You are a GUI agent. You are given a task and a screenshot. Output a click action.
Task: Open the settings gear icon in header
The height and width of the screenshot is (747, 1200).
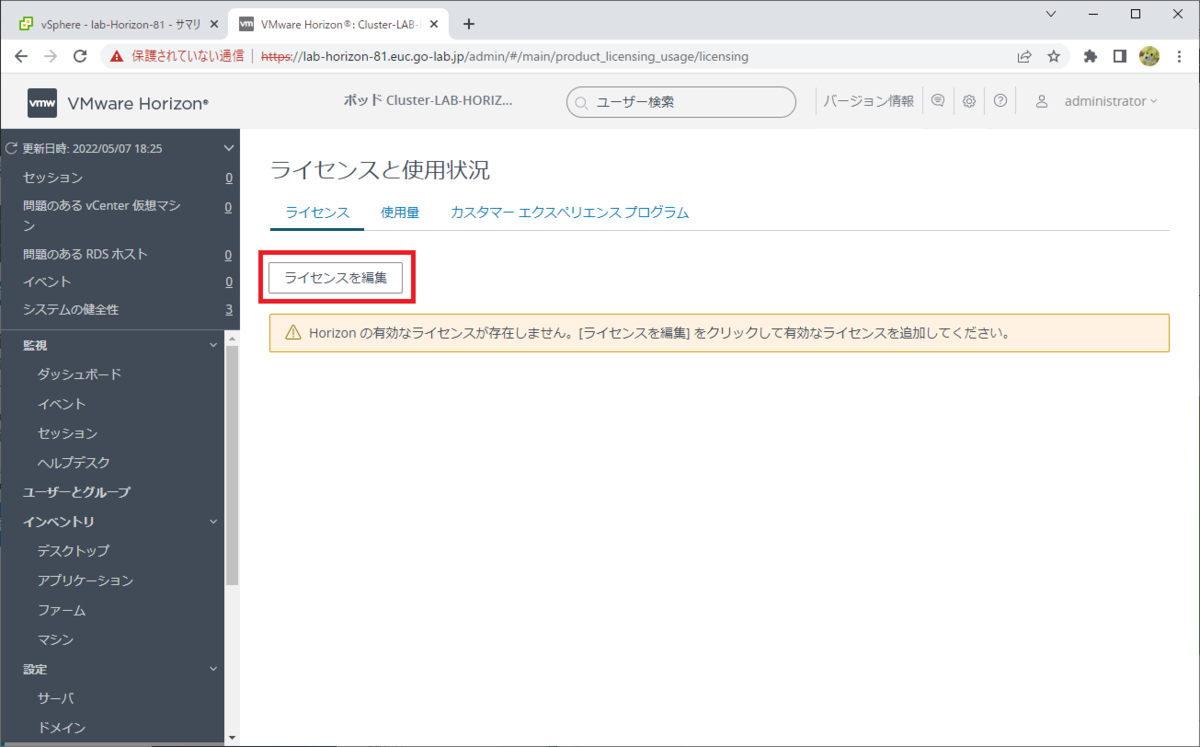click(x=969, y=101)
